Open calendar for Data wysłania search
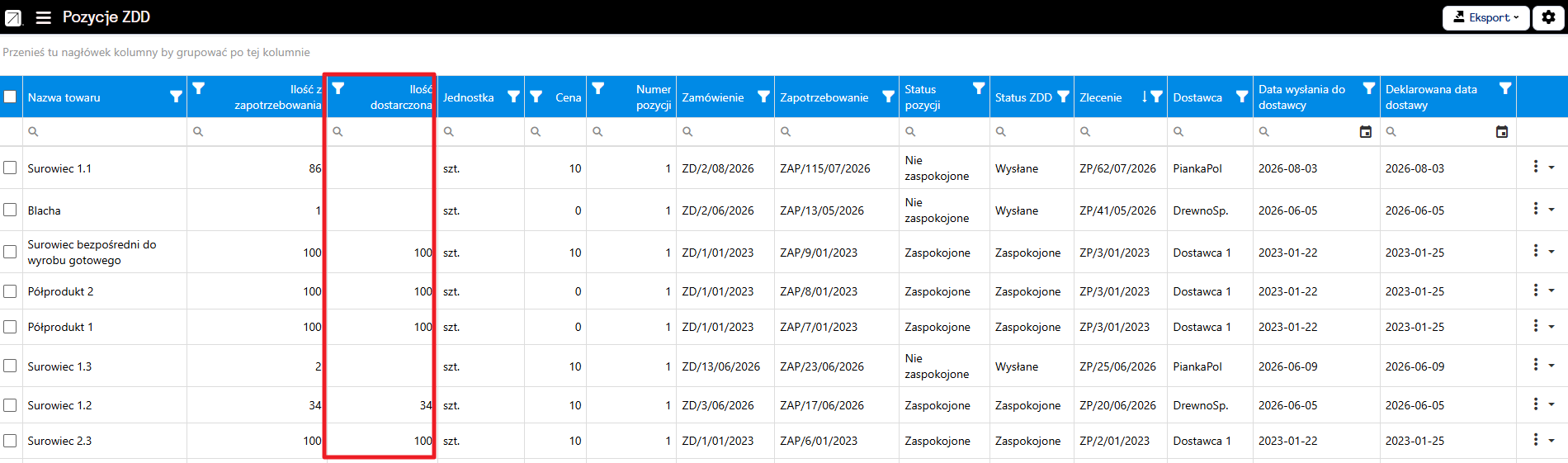 (1366, 132)
